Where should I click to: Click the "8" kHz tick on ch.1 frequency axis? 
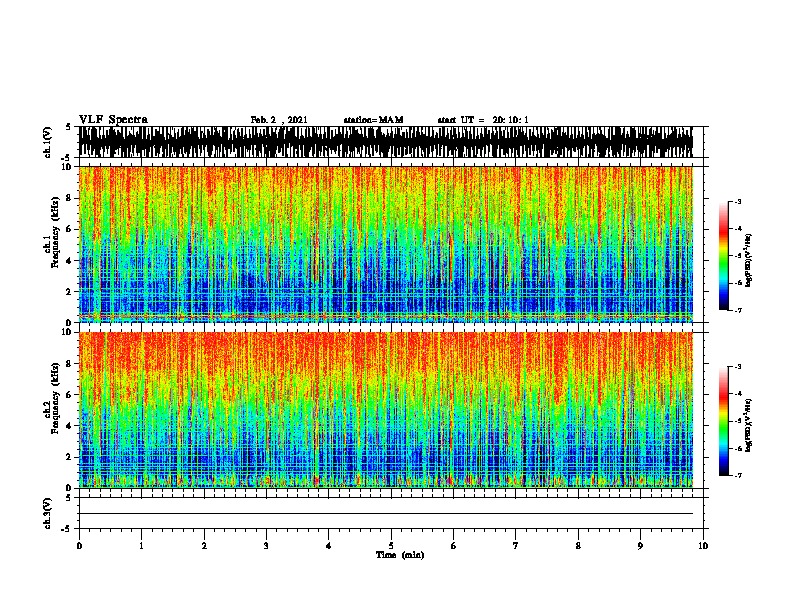point(70,198)
